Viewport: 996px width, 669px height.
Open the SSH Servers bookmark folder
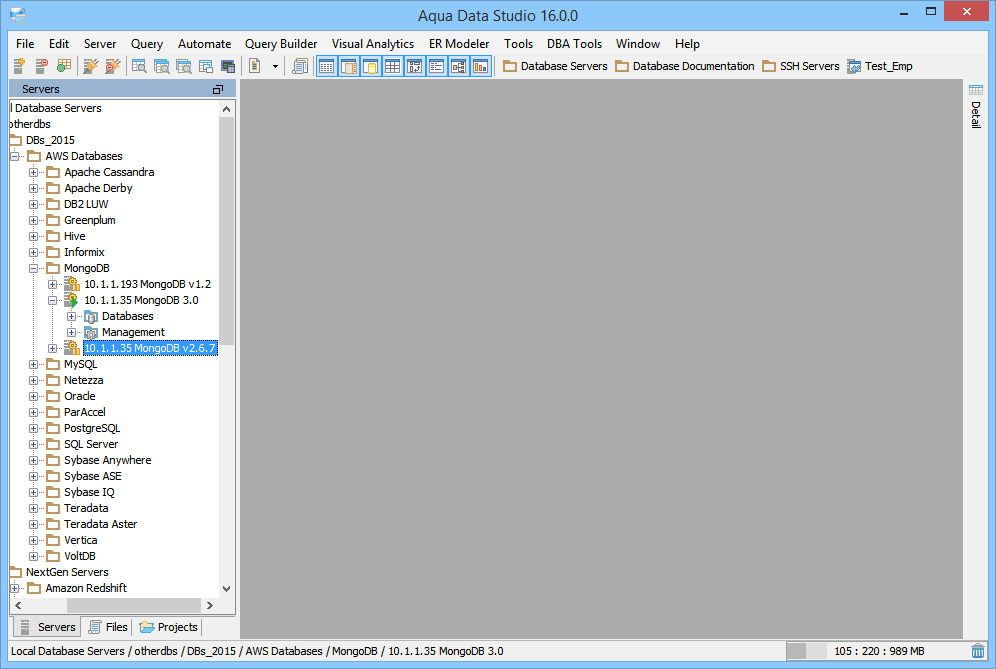click(800, 66)
